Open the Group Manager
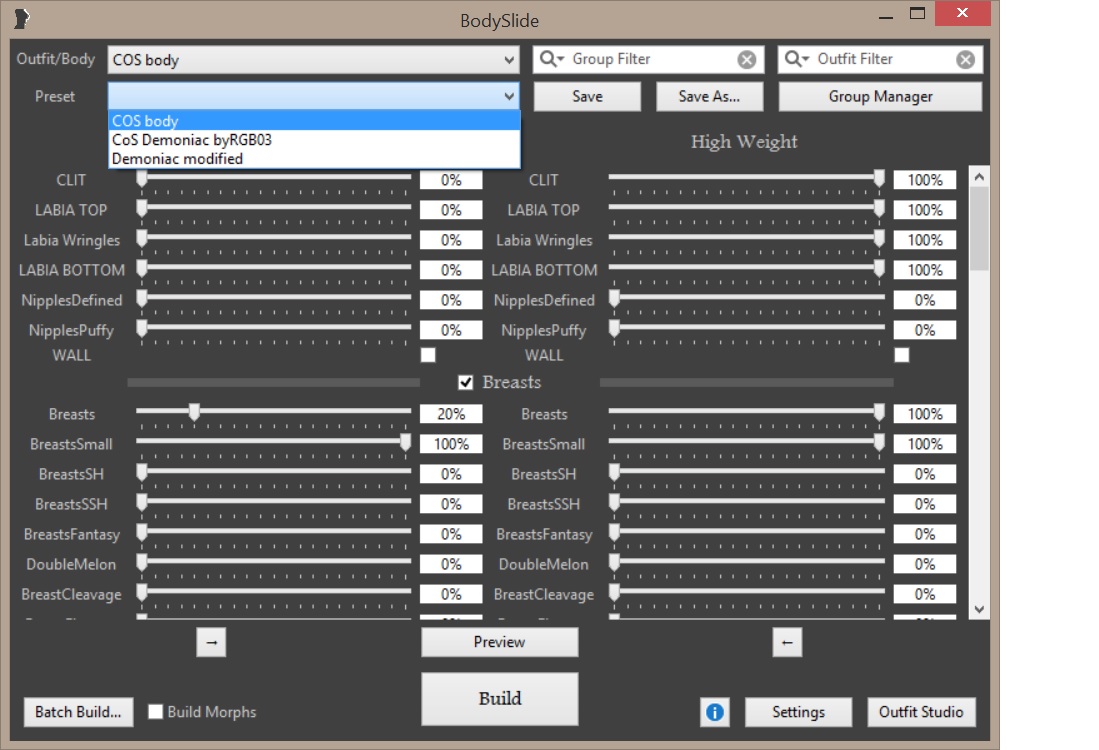 click(880, 97)
